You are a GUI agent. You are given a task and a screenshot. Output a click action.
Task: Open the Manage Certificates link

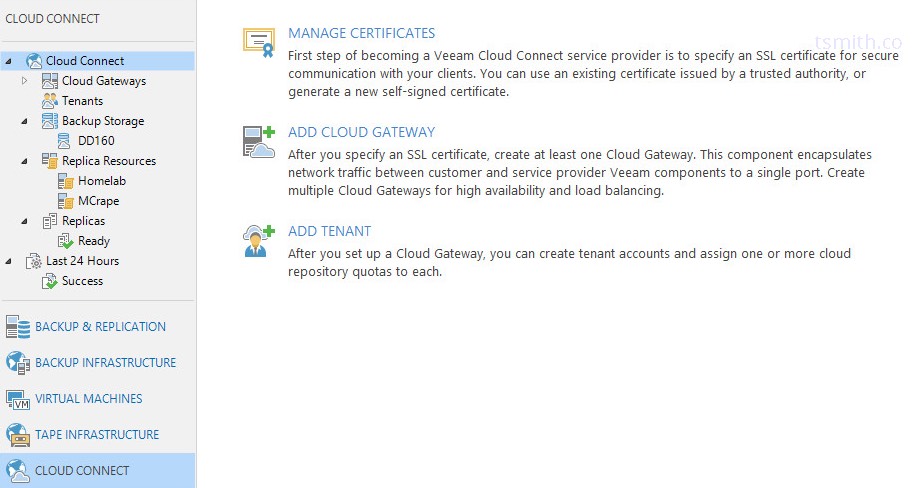[x=361, y=33]
